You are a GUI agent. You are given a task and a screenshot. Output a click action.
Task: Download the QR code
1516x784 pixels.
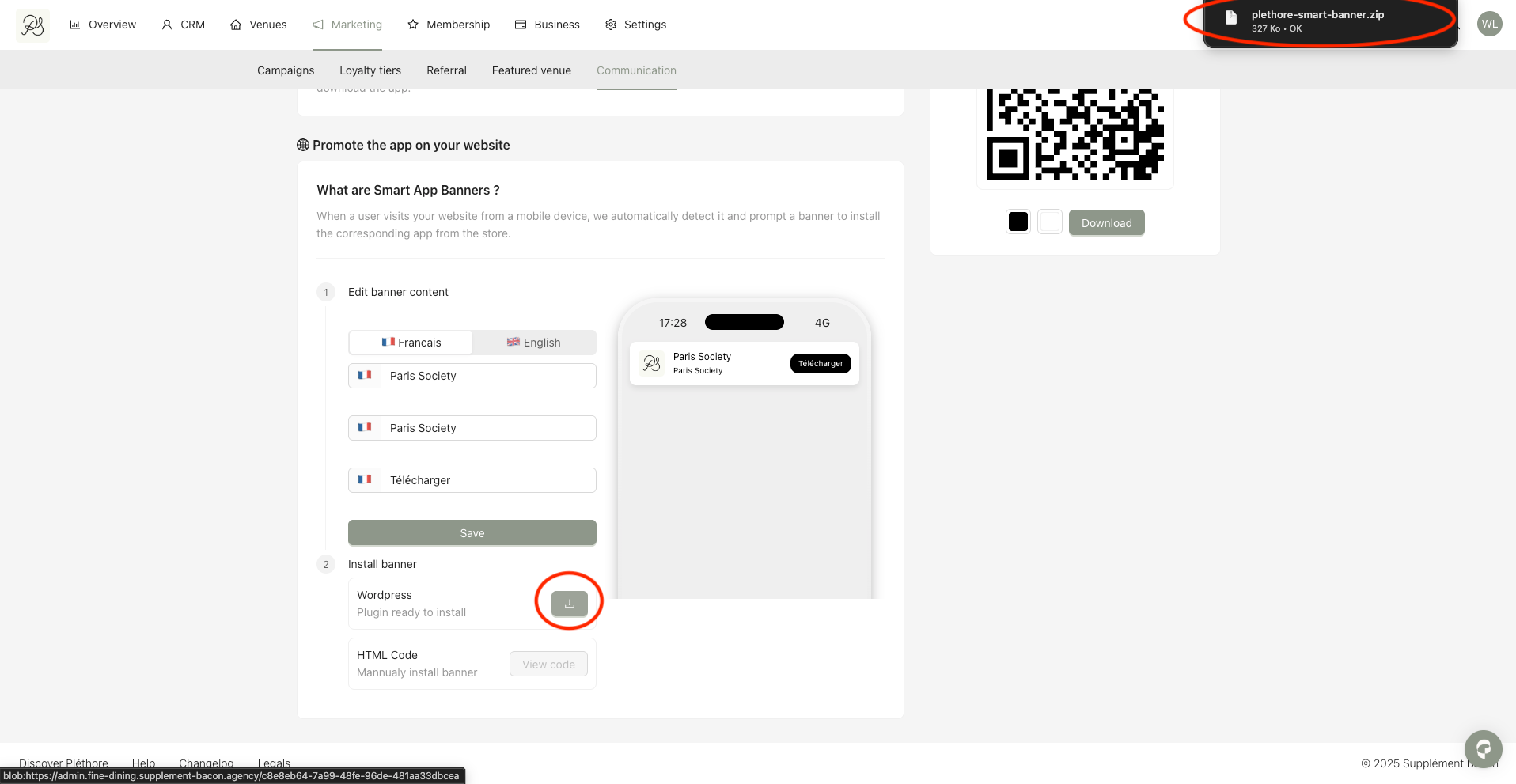tap(1106, 222)
